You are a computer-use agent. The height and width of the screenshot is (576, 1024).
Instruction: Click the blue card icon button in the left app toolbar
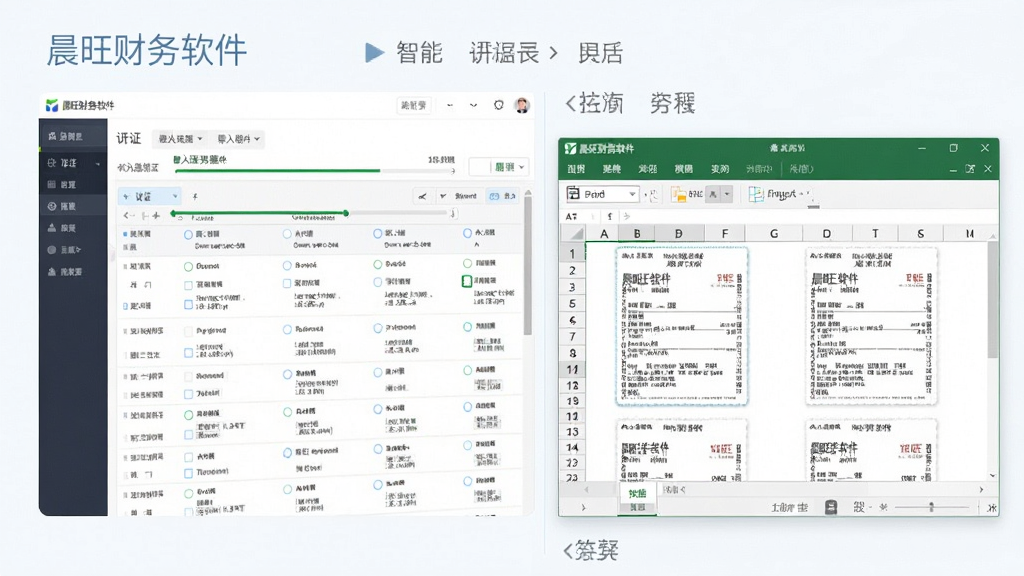point(502,196)
